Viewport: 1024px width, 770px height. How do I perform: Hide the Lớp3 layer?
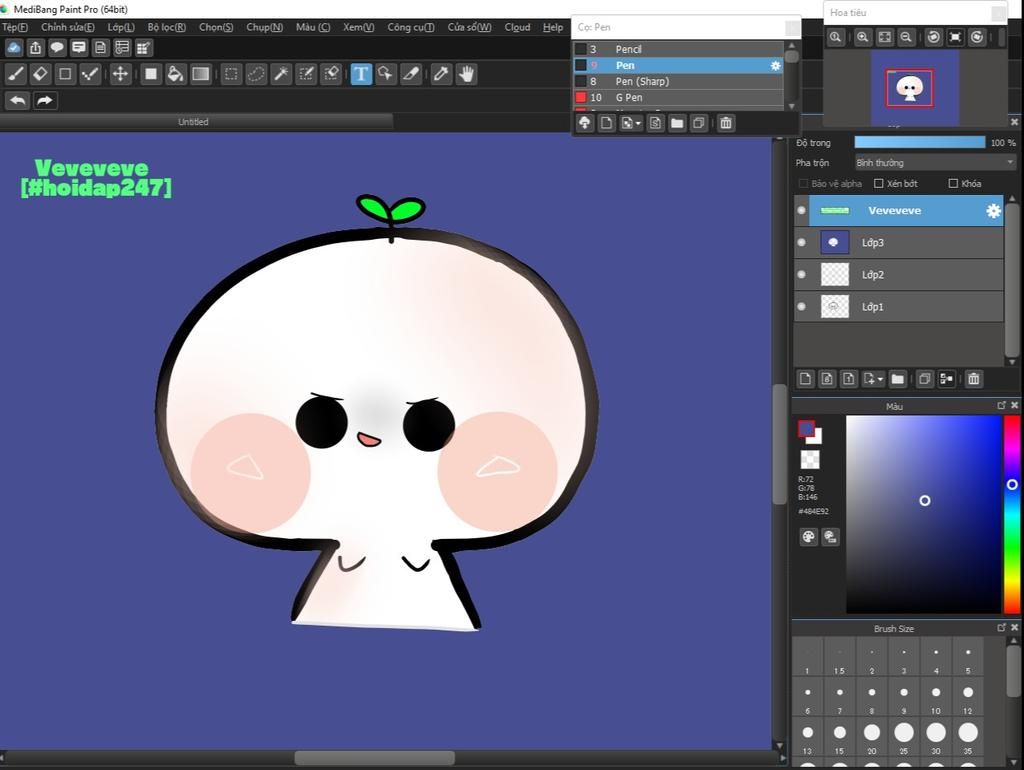pyautogui.click(x=801, y=242)
